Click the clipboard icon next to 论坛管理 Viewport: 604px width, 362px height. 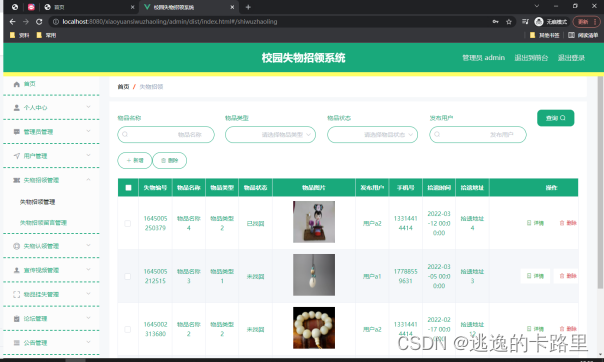click(x=17, y=318)
